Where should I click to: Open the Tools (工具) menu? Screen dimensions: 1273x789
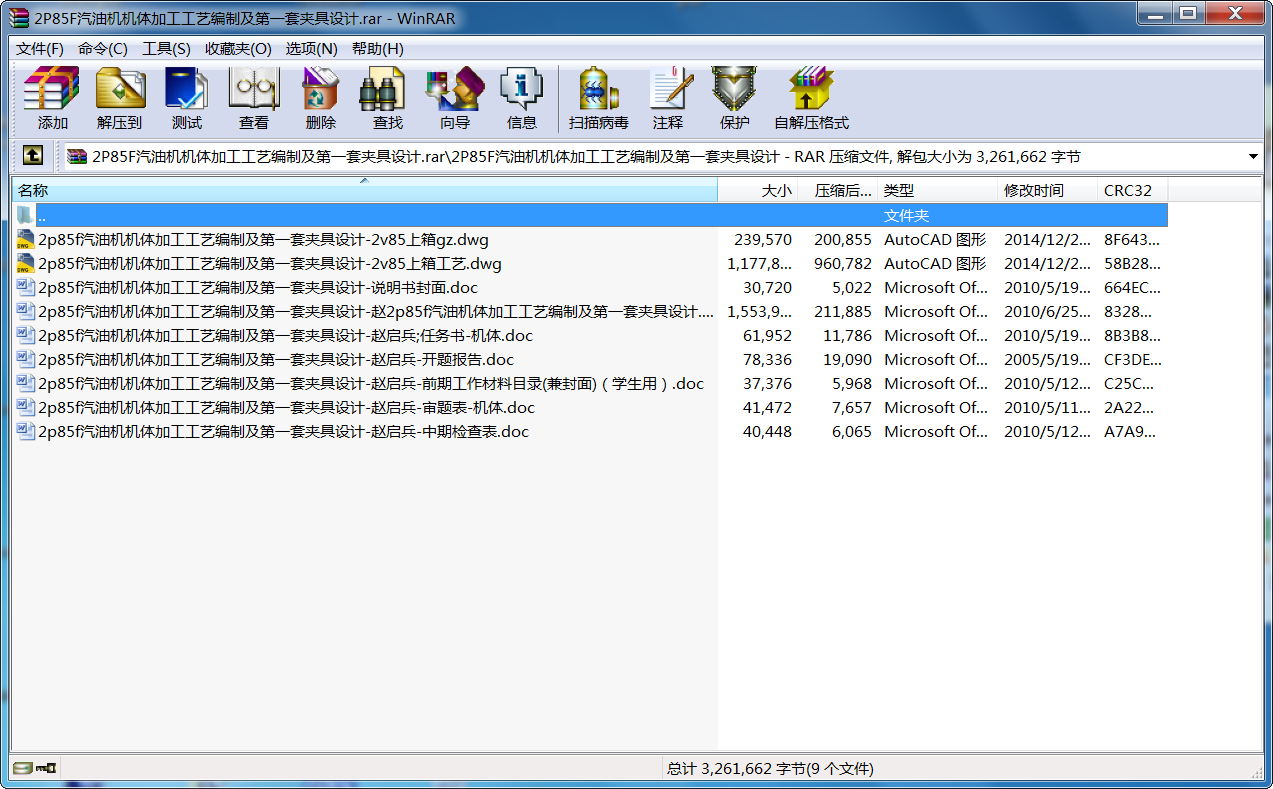click(x=166, y=48)
